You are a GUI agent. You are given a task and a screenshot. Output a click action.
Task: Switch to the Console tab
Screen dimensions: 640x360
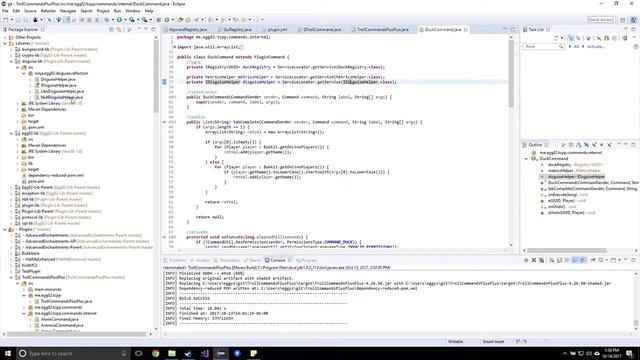tap(278, 260)
